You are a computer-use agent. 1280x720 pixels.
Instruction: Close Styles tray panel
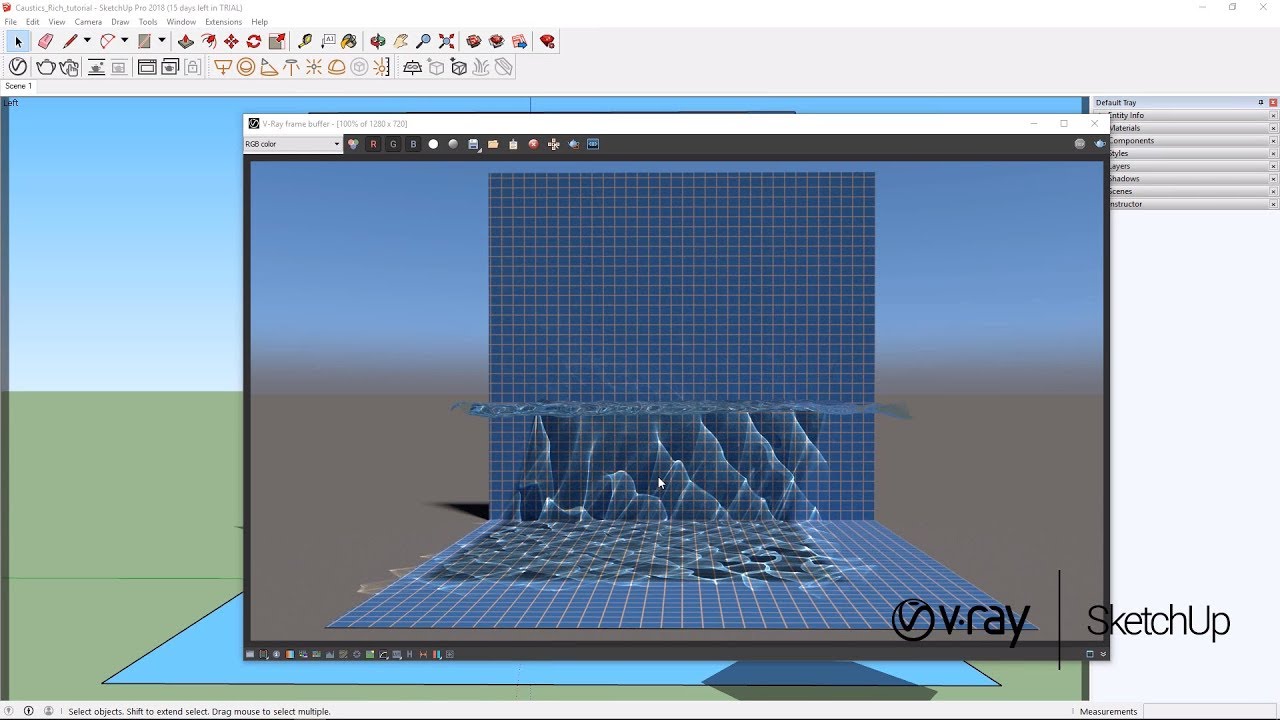[1273, 154]
